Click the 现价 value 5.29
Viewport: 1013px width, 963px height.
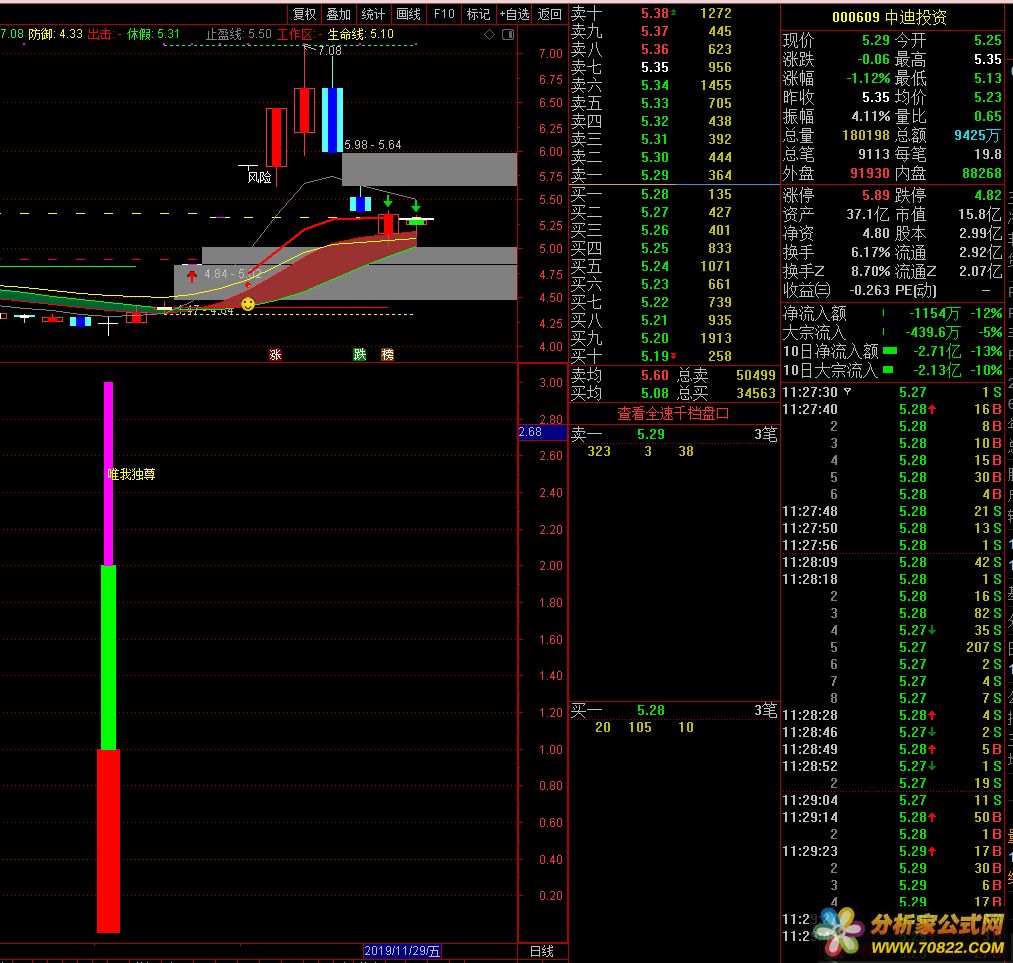tap(875, 41)
